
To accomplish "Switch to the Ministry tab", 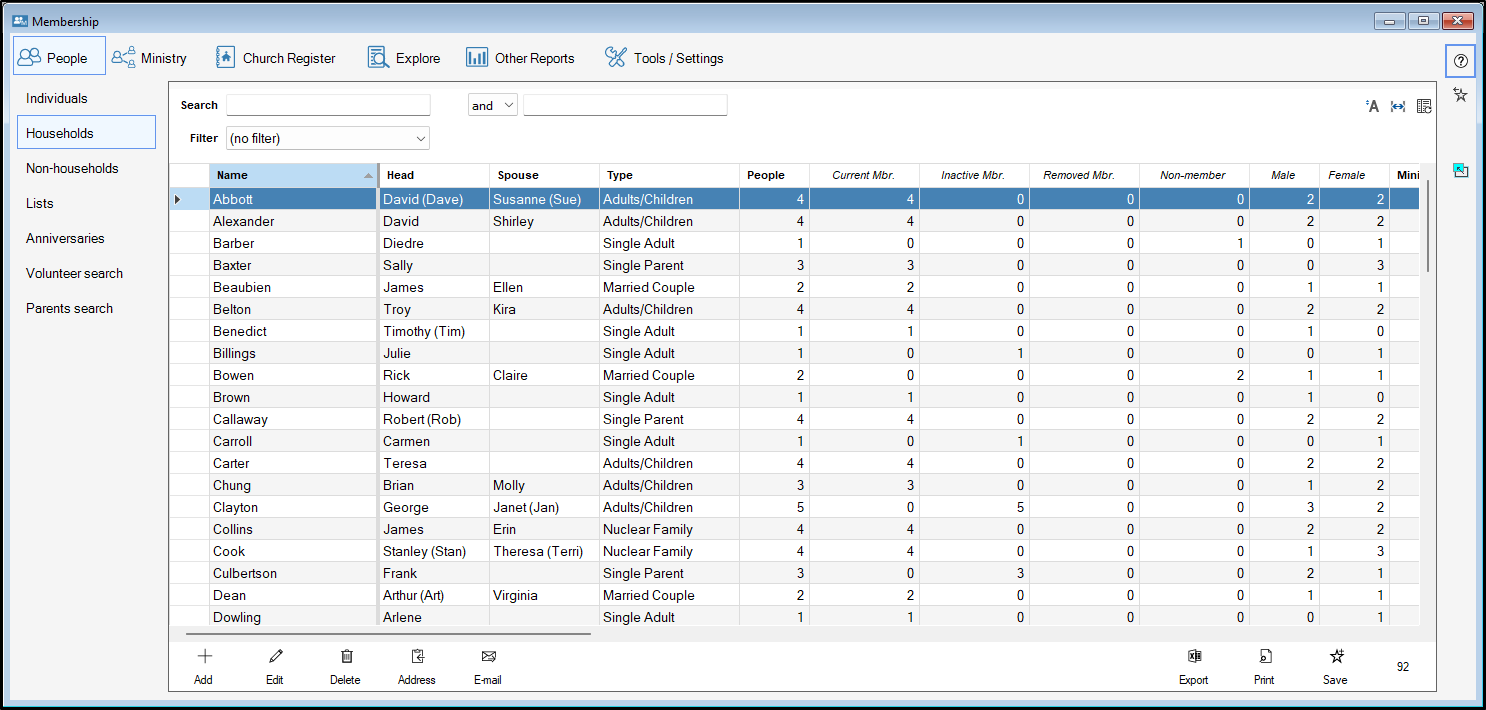I will pos(149,58).
